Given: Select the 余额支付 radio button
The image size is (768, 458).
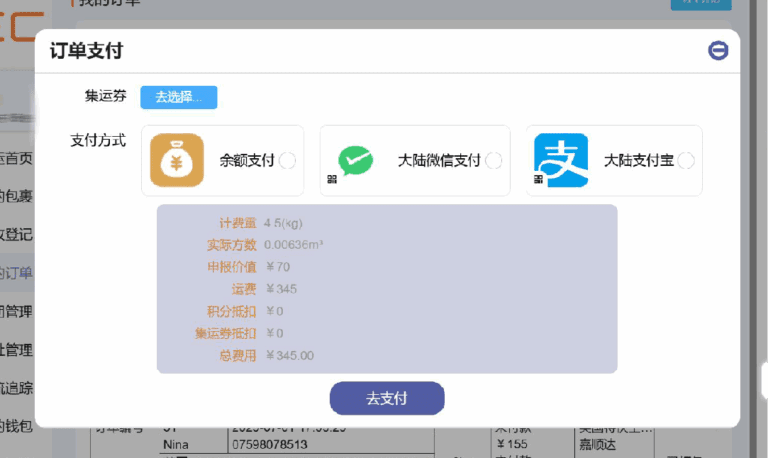Looking at the screenshot, I should click(x=288, y=160).
